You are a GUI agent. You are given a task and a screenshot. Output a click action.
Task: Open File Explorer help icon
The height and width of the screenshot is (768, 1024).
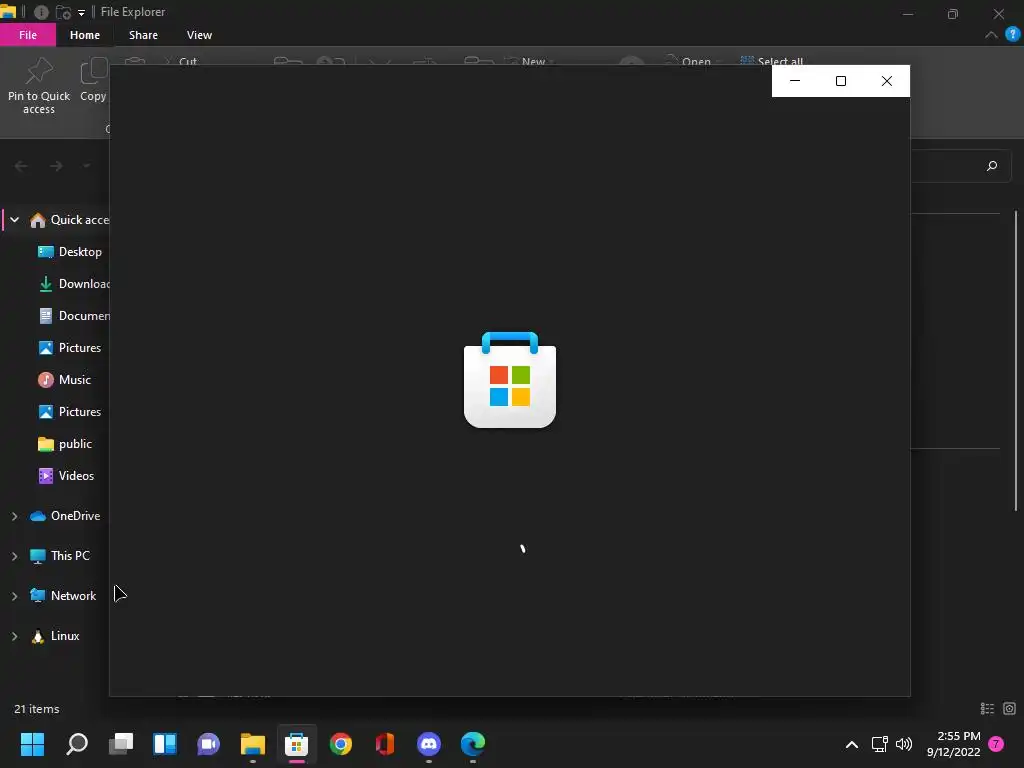coord(1012,35)
